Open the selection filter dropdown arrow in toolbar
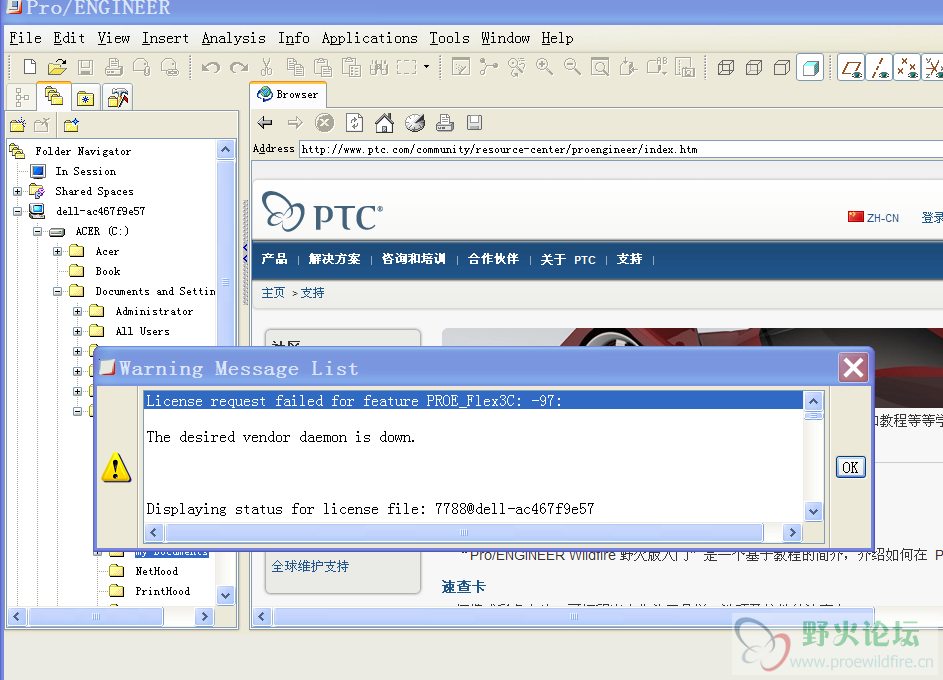 click(426, 67)
